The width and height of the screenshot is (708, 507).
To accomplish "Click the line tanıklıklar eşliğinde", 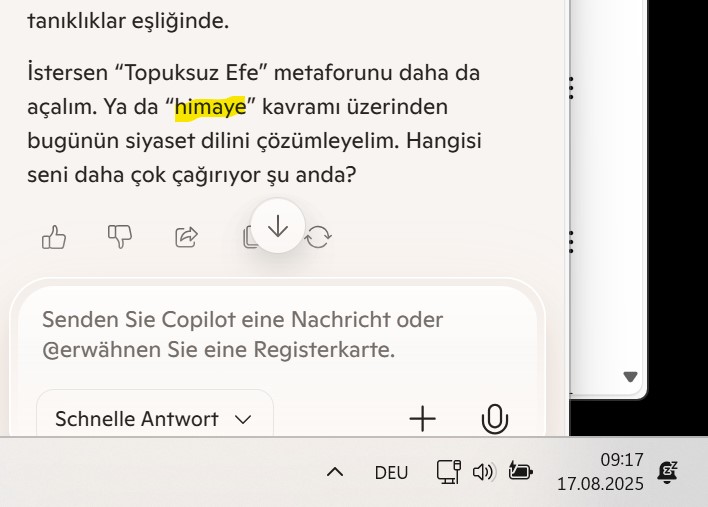I will point(128,21).
